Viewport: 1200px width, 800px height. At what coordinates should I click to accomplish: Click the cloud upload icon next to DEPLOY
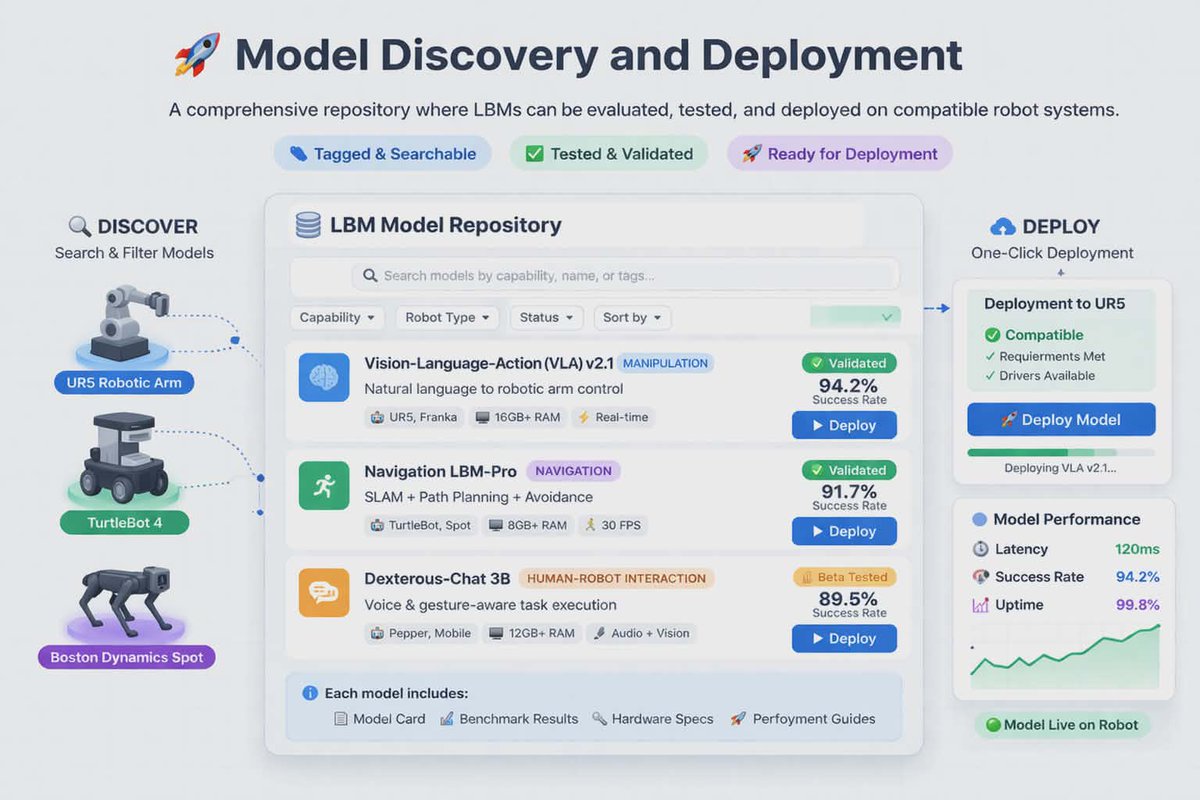click(1003, 227)
